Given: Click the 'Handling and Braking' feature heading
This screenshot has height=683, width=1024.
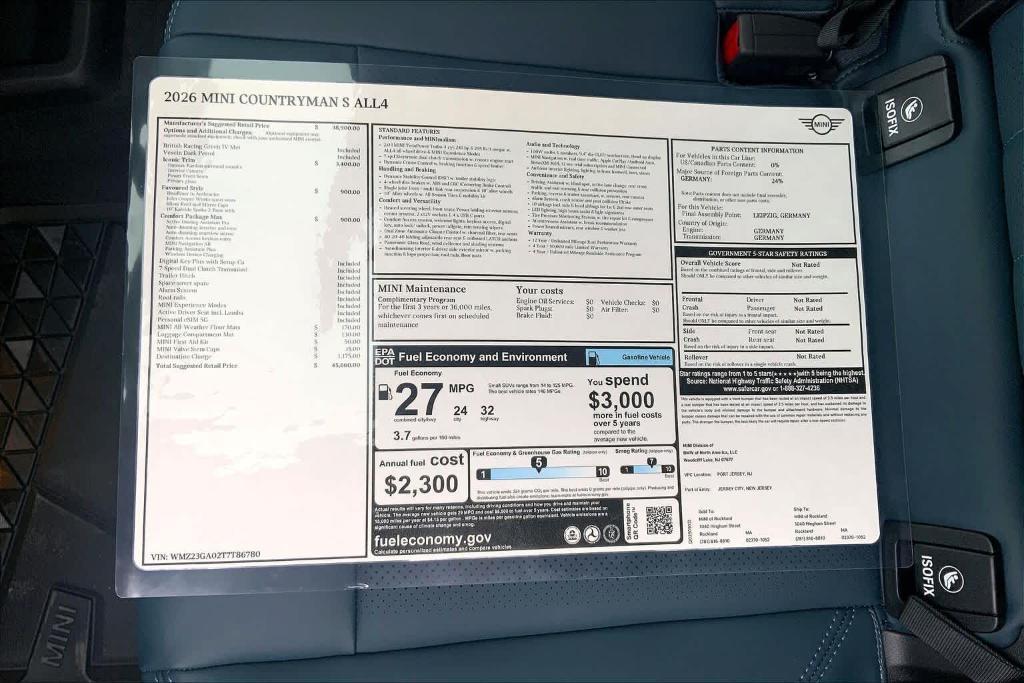Looking at the screenshot, I should point(407,169).
